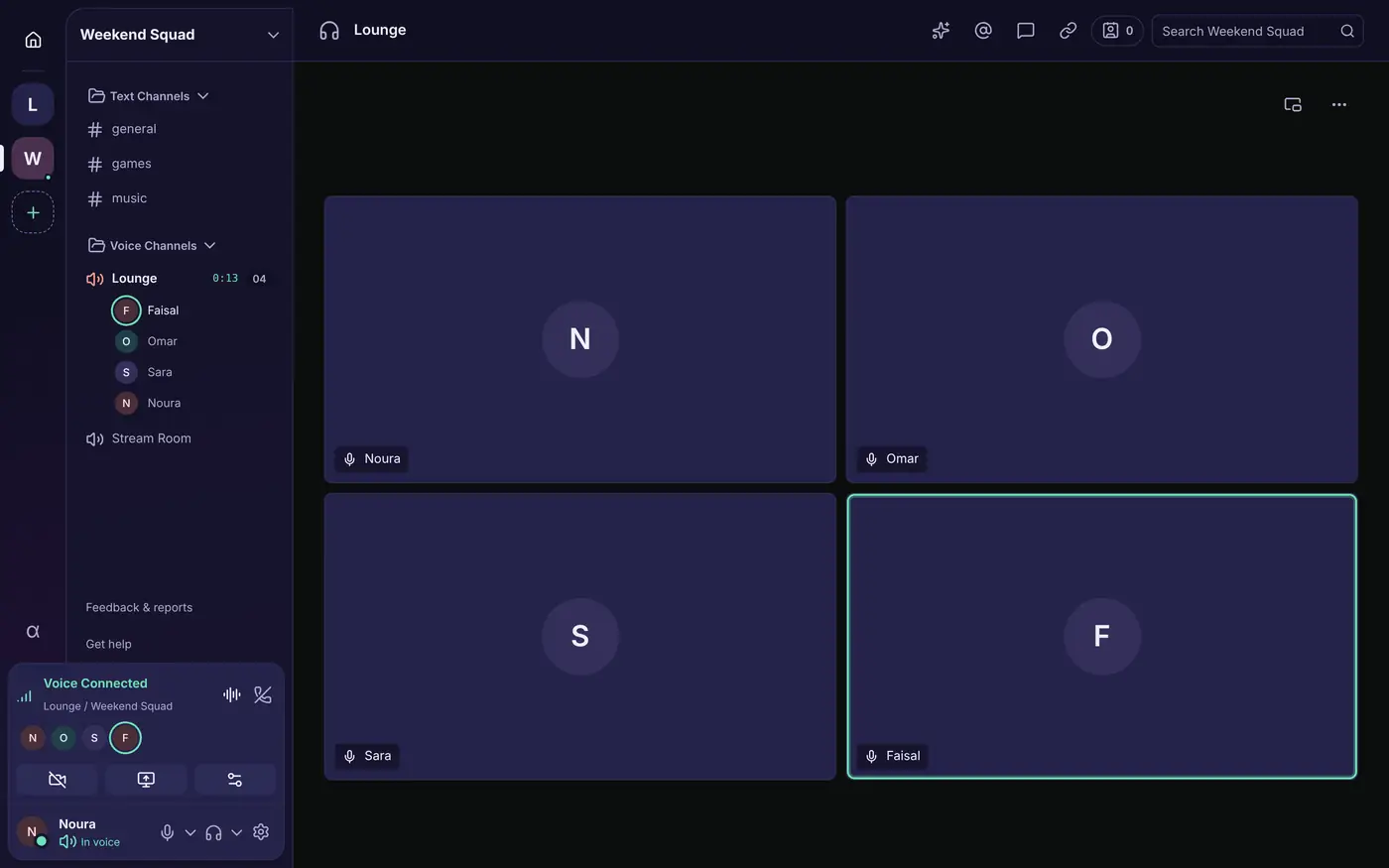1389x868 pixels.
Task: Open picture-in-picture pop-out icon
Action: (x=1293, y=104)
